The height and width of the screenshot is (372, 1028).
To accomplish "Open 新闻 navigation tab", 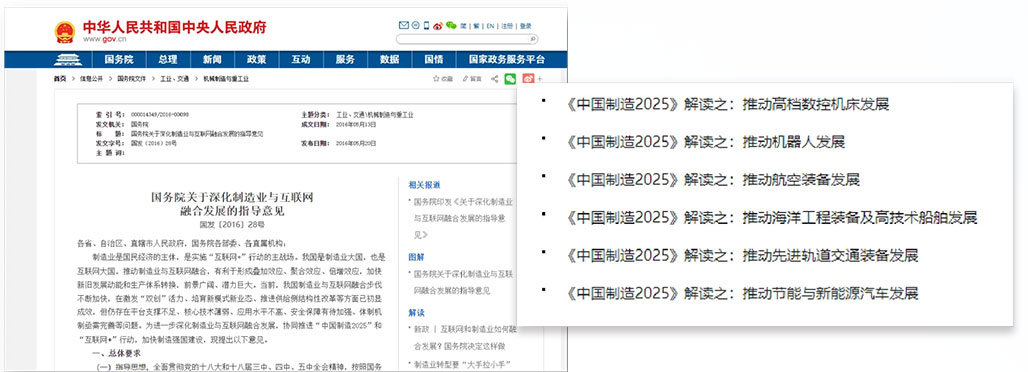I will [212, 59].
